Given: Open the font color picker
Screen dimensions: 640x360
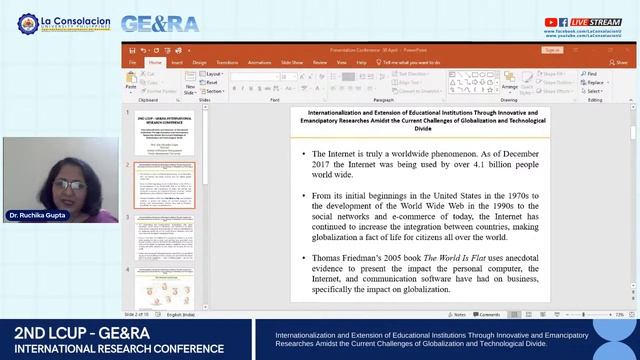Looking at the screenshot, I should (x=318, y=88).
